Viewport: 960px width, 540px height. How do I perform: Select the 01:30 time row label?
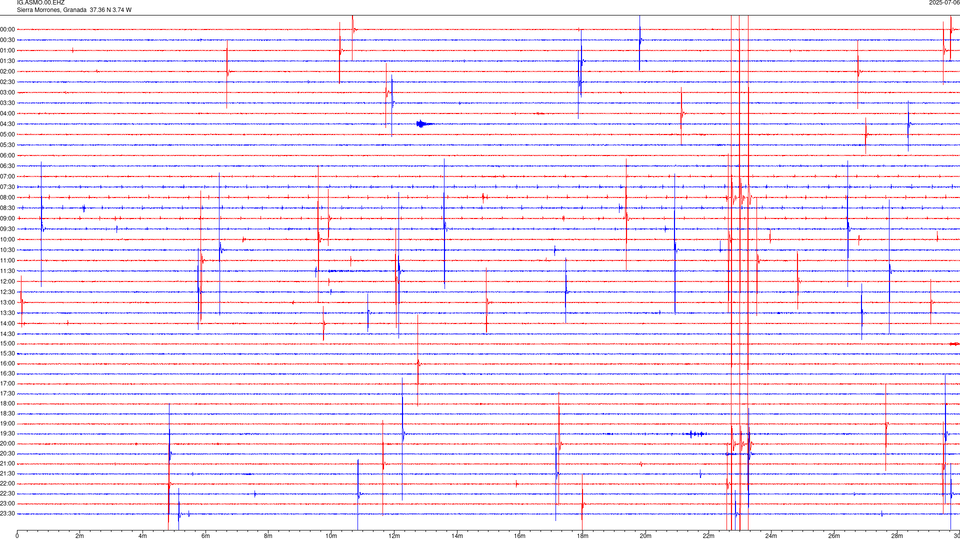(x=8, y=61)
